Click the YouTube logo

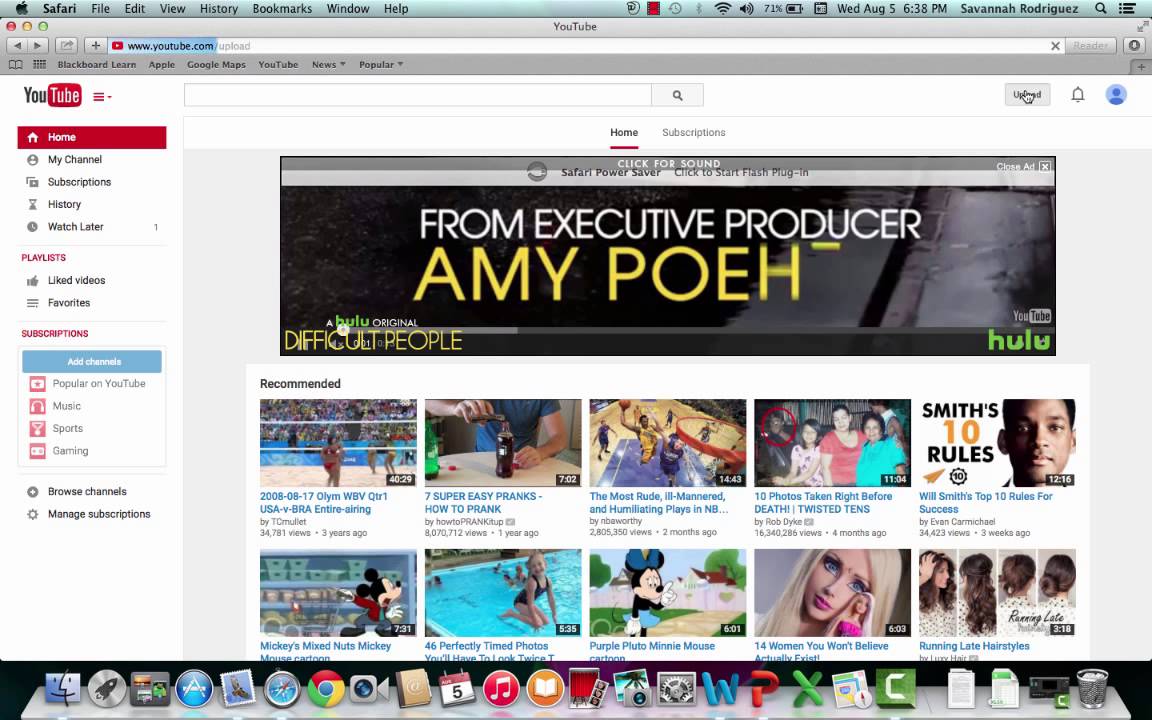click(52, 96)
